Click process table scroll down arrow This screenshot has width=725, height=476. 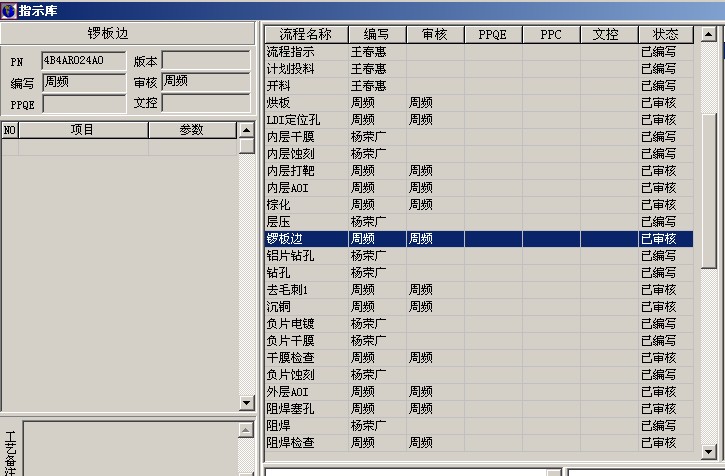708,451
